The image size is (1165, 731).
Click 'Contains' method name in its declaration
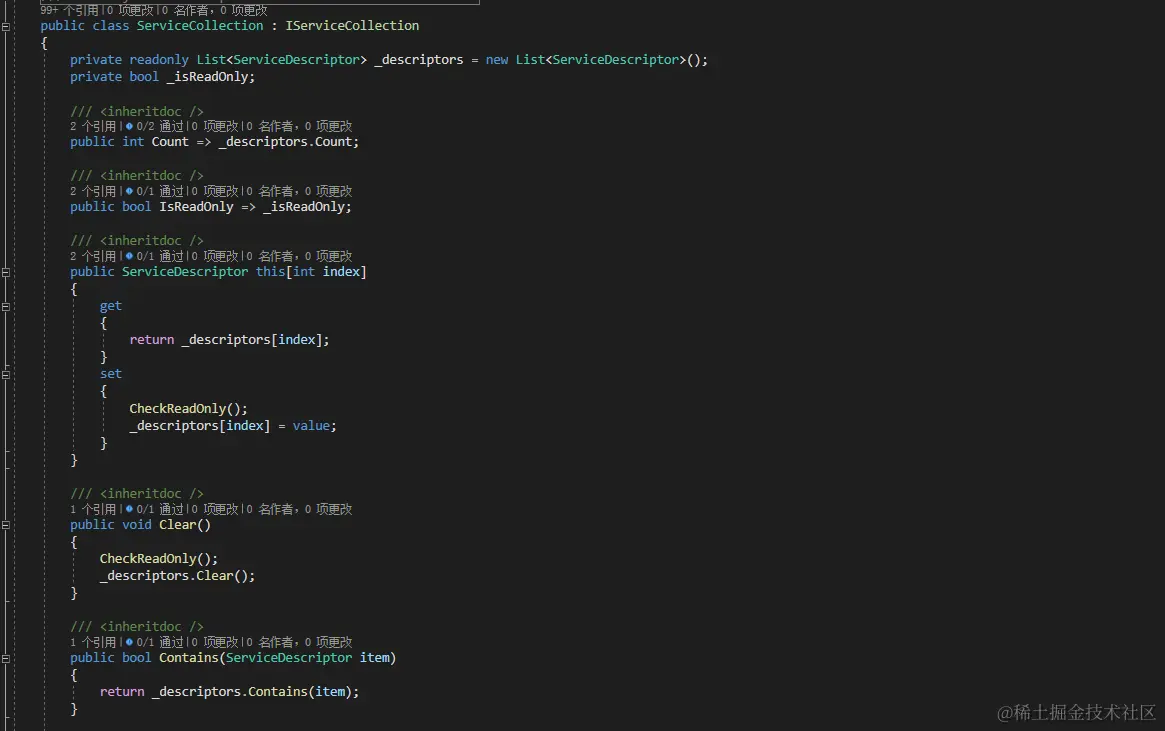(x=189, y=657)
